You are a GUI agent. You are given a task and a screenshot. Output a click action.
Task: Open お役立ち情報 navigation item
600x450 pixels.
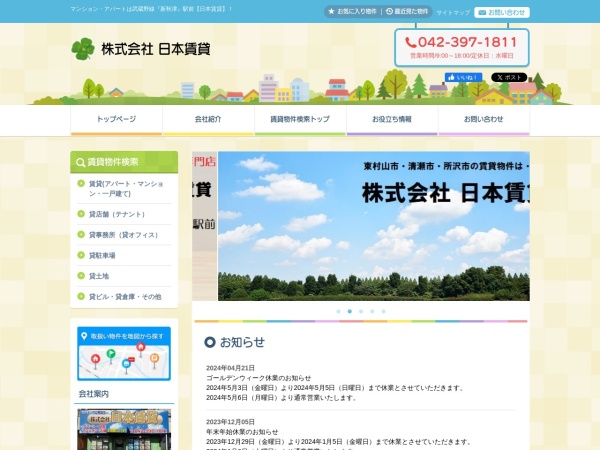(x=392, y=119)
